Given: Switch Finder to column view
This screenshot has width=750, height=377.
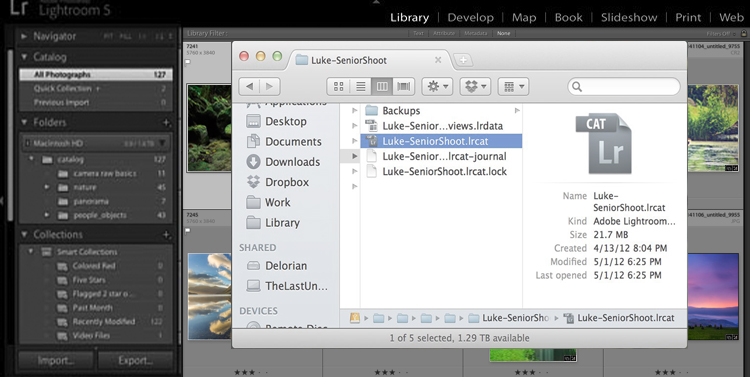Looking at the screenshot, I should pyautogui.click(x=382, y=87).
